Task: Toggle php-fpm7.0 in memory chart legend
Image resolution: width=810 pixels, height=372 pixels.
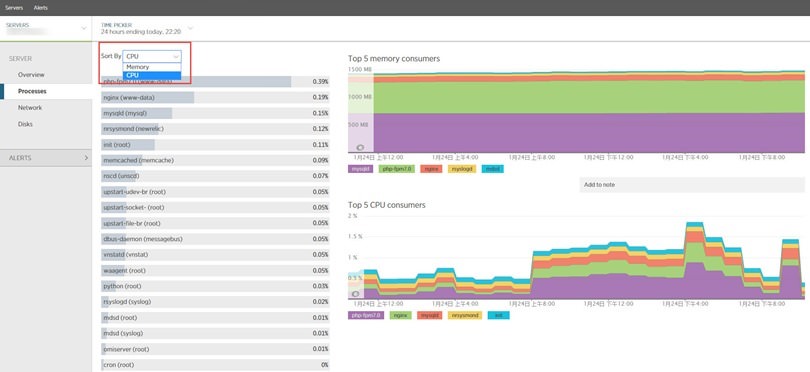Action: 397,169
